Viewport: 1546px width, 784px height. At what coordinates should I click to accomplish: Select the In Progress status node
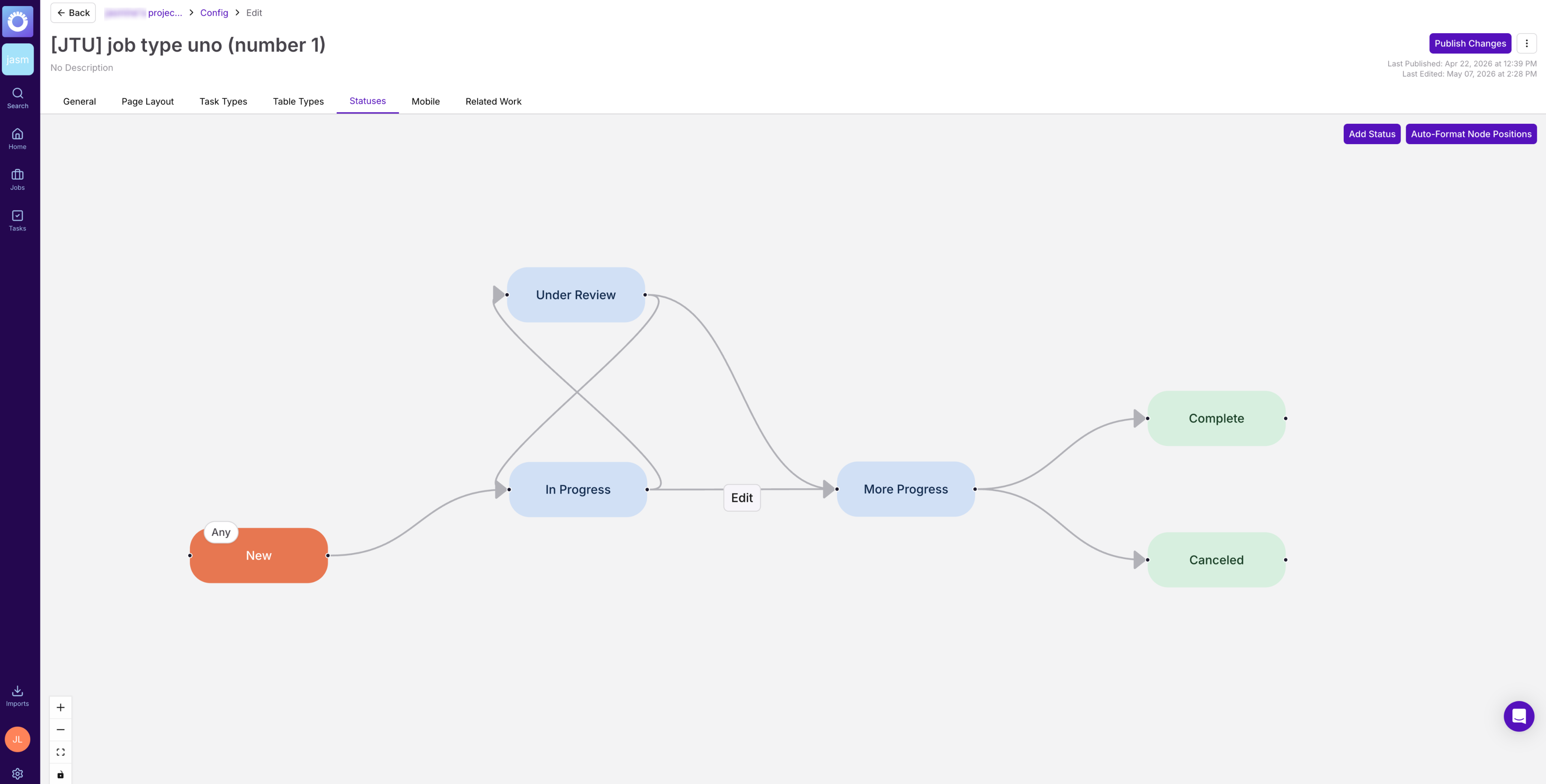point(578,489)
